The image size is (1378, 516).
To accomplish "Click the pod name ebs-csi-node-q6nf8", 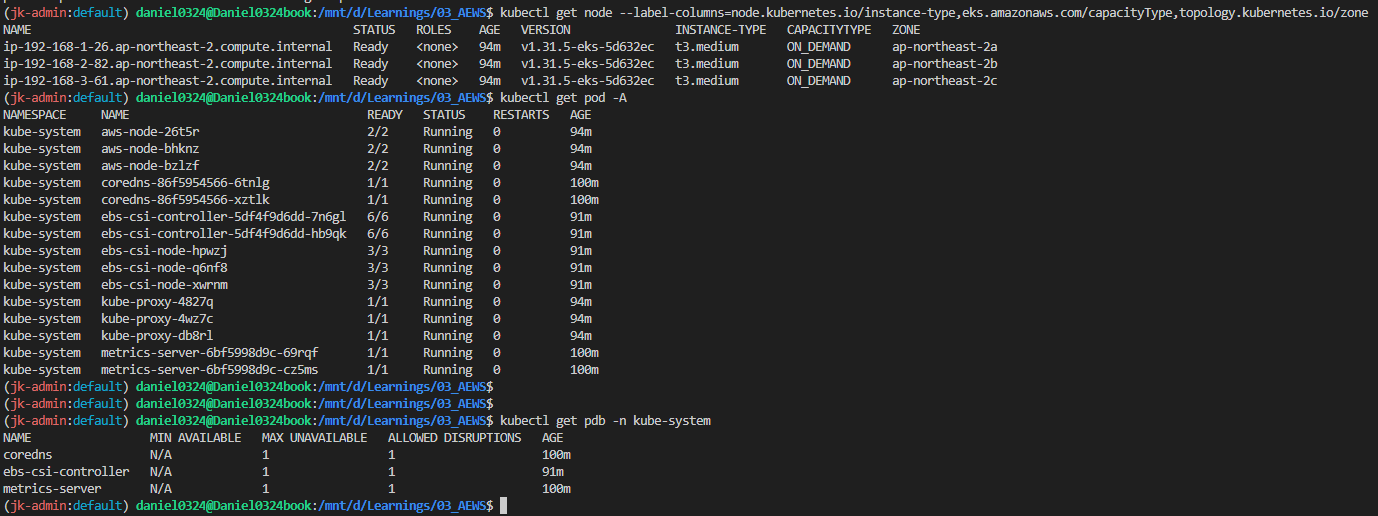I will coord(164,268).
